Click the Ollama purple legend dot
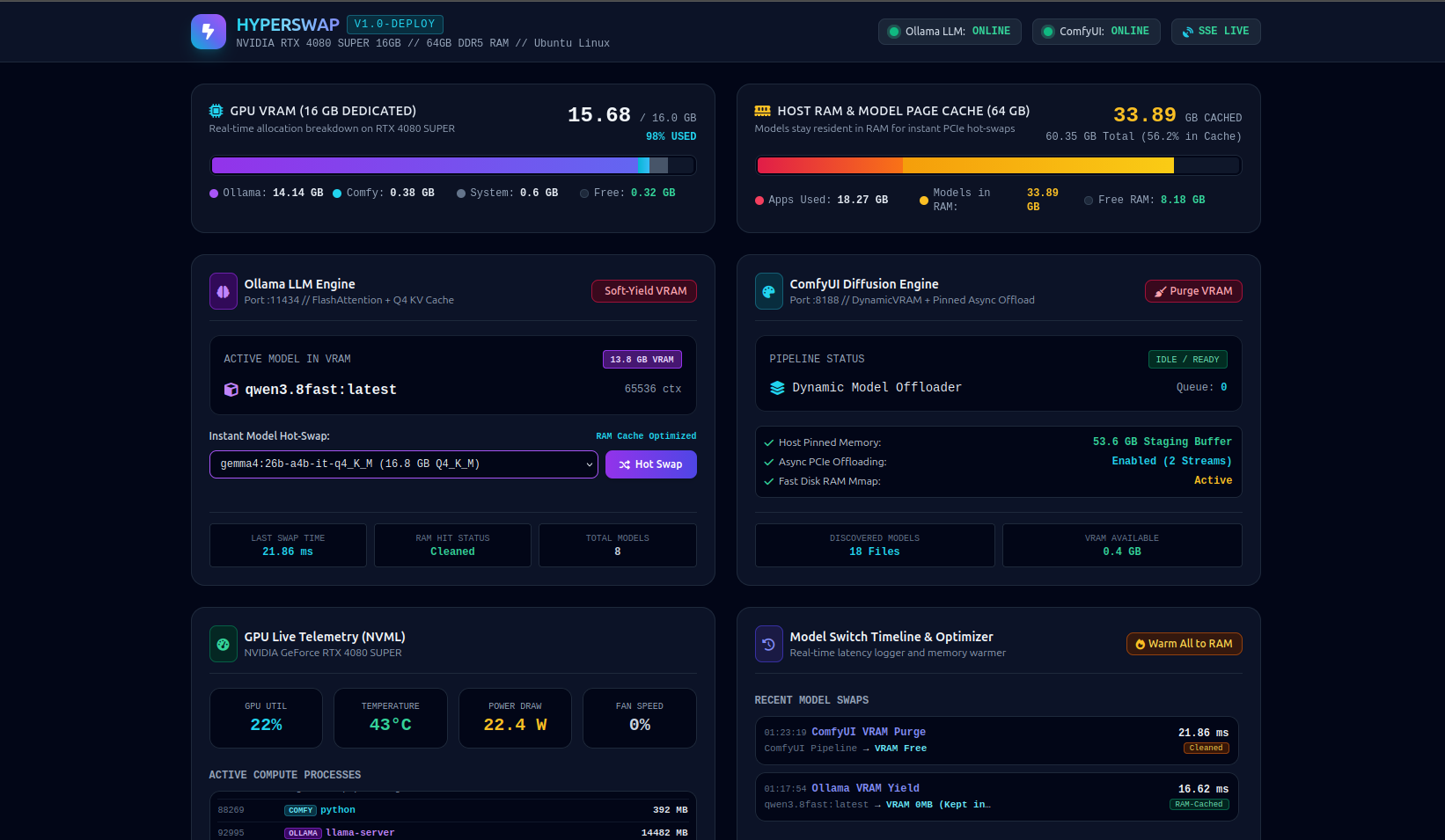Image resolution: width=1445 pixels, height=840 pixels. pos(214,194)
